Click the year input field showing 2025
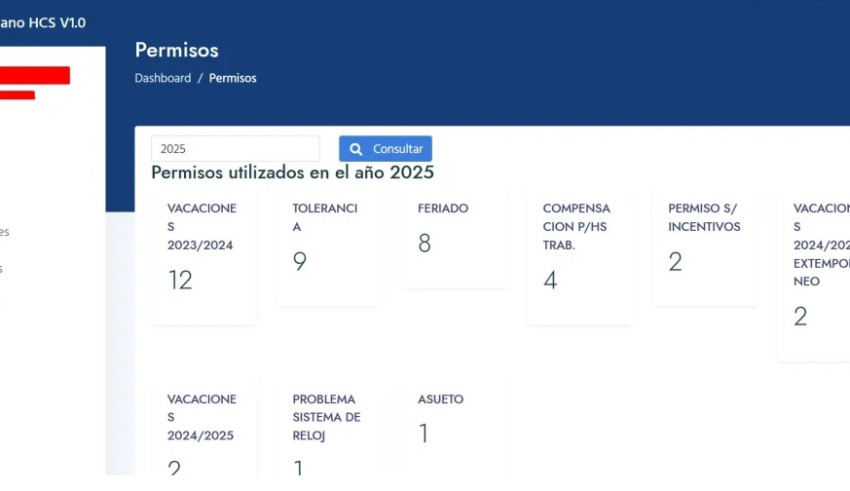This screenshot has height=491, width=850. [x=235, y=149]
